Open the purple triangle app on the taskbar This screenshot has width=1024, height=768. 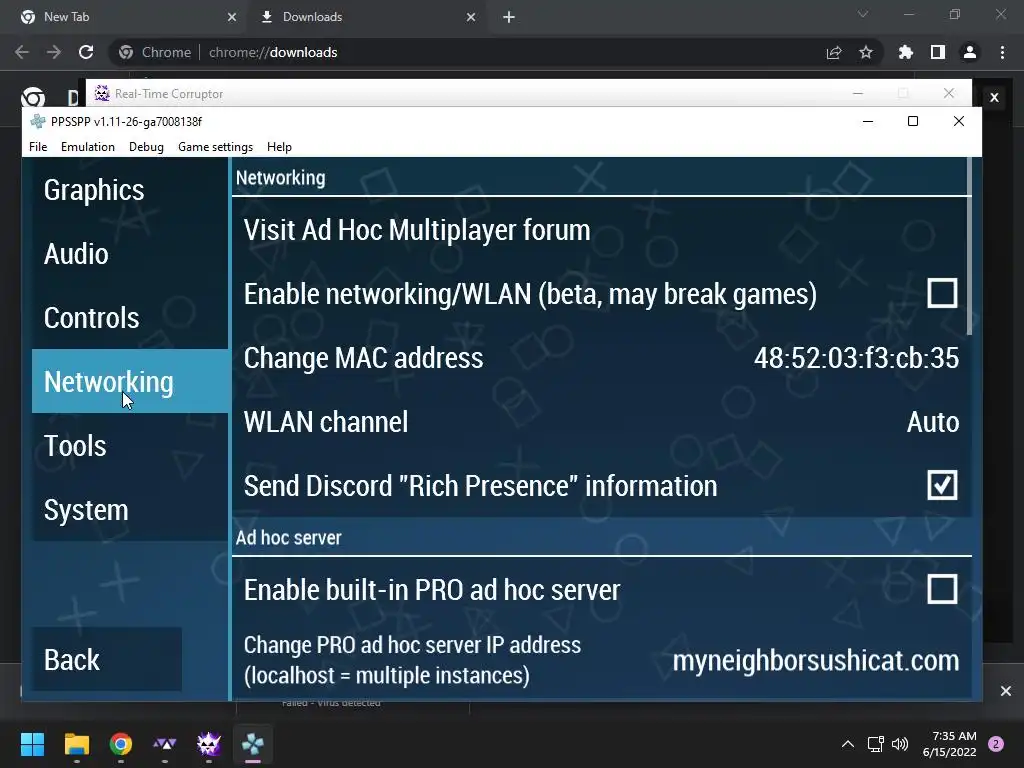165,744
